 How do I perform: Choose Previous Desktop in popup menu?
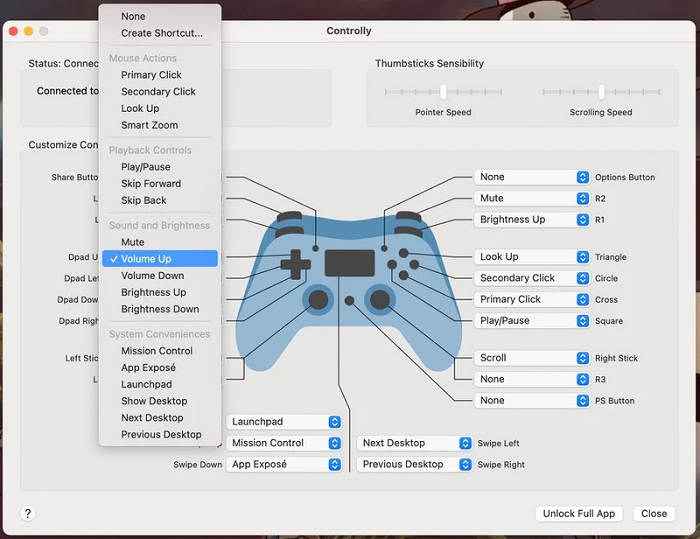pyautogui.click(x=160, y=435)
